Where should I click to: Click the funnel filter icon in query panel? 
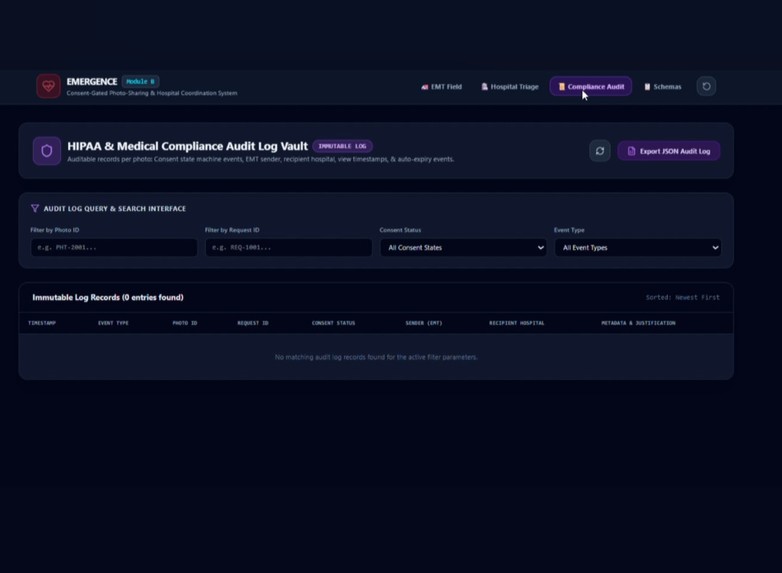pos(34,208)
